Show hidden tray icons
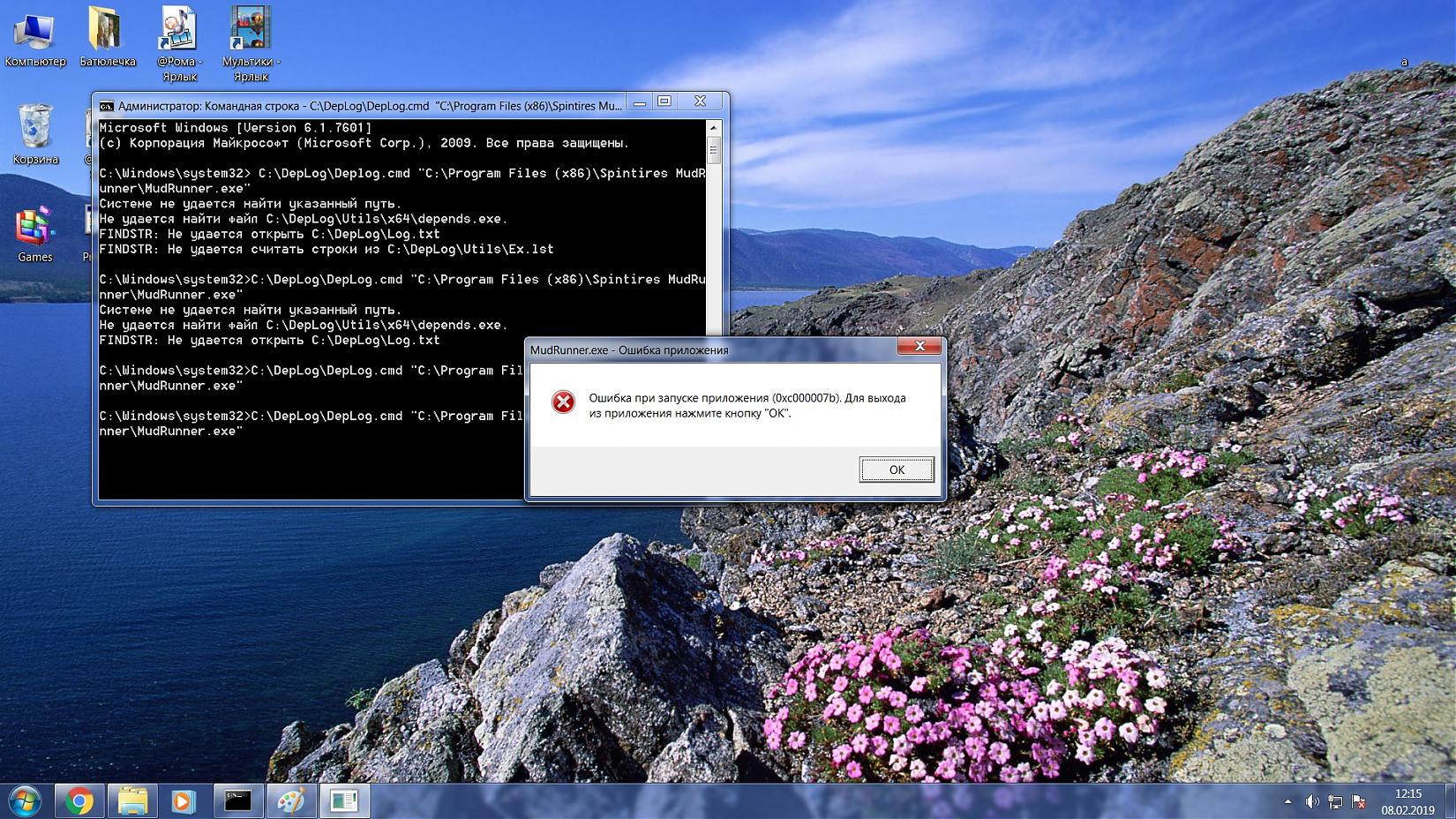Viewport: 1456px width, 819px height. pos(1287,801)
